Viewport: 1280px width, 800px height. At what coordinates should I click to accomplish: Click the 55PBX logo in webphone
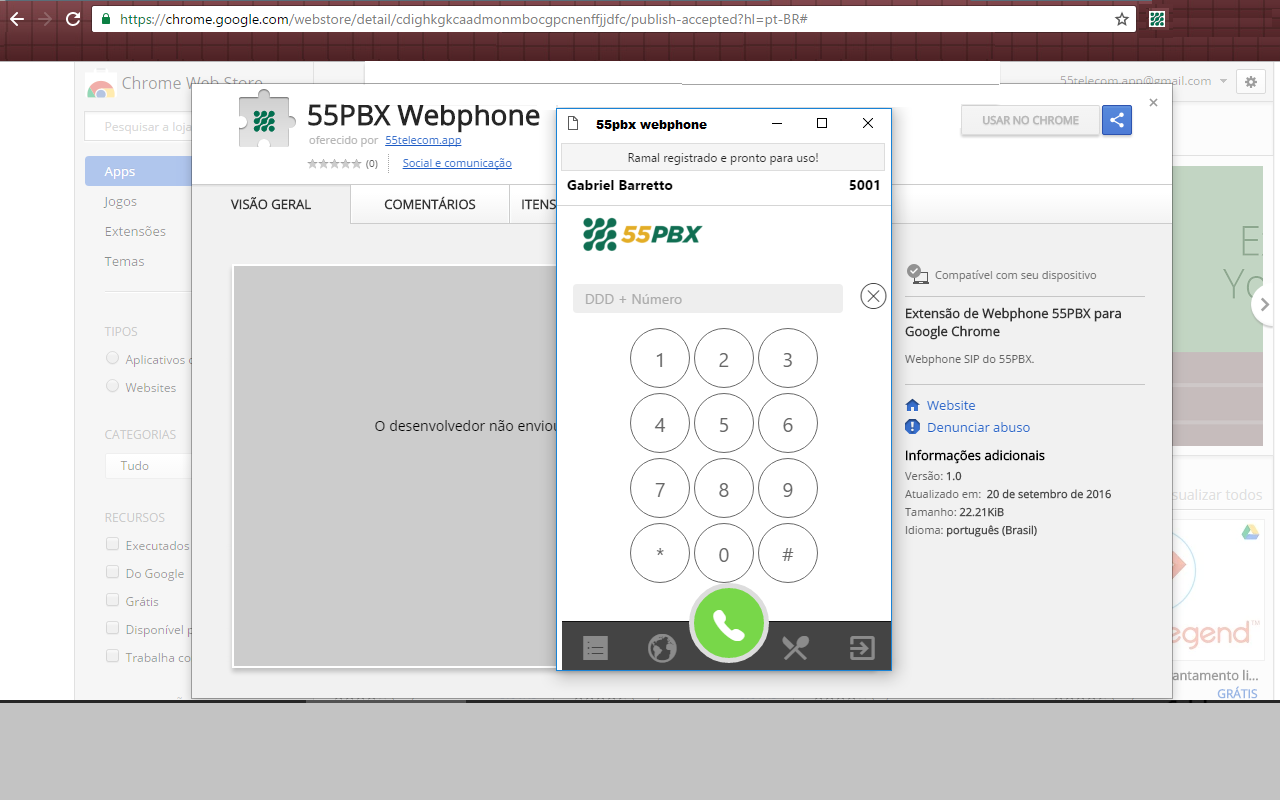(x=642, y=234)
